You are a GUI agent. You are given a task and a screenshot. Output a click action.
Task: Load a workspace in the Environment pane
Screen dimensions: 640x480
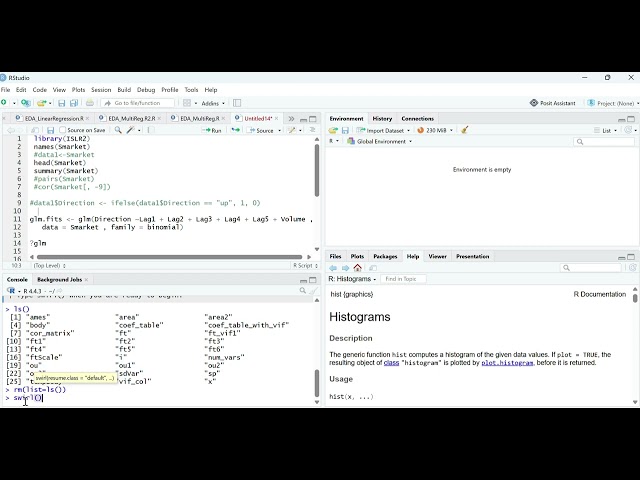tap(333, 130)
